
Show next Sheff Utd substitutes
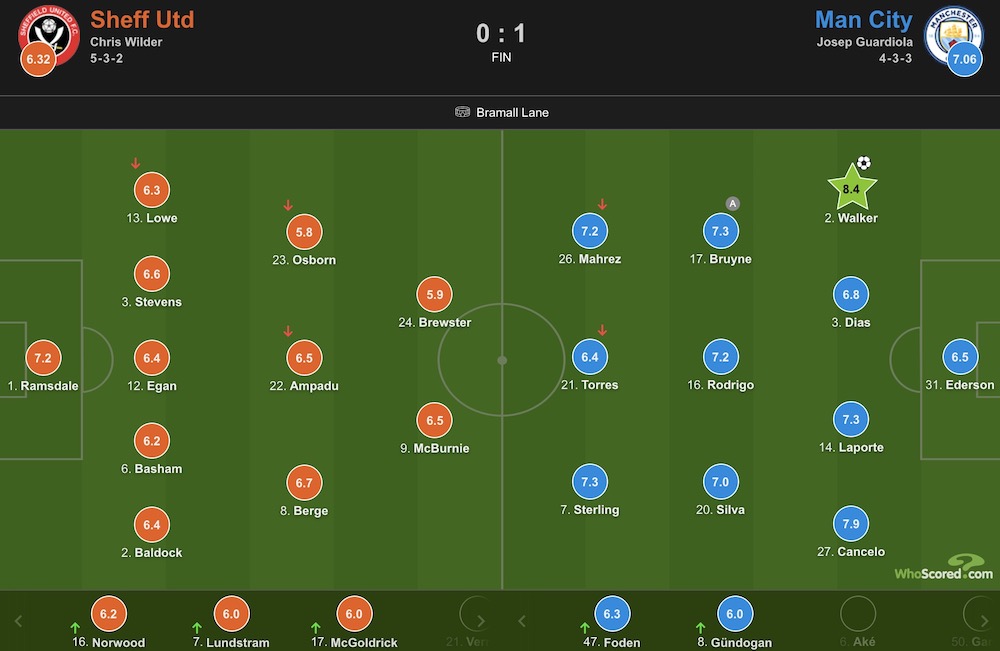pyautogui.click(x=481, y=620)
